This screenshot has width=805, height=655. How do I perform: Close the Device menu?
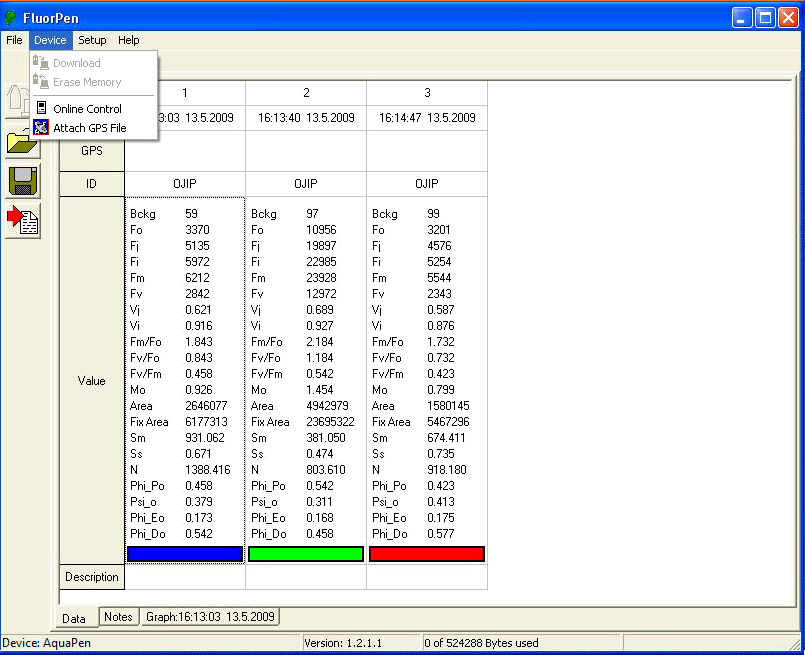click(50, 40)
